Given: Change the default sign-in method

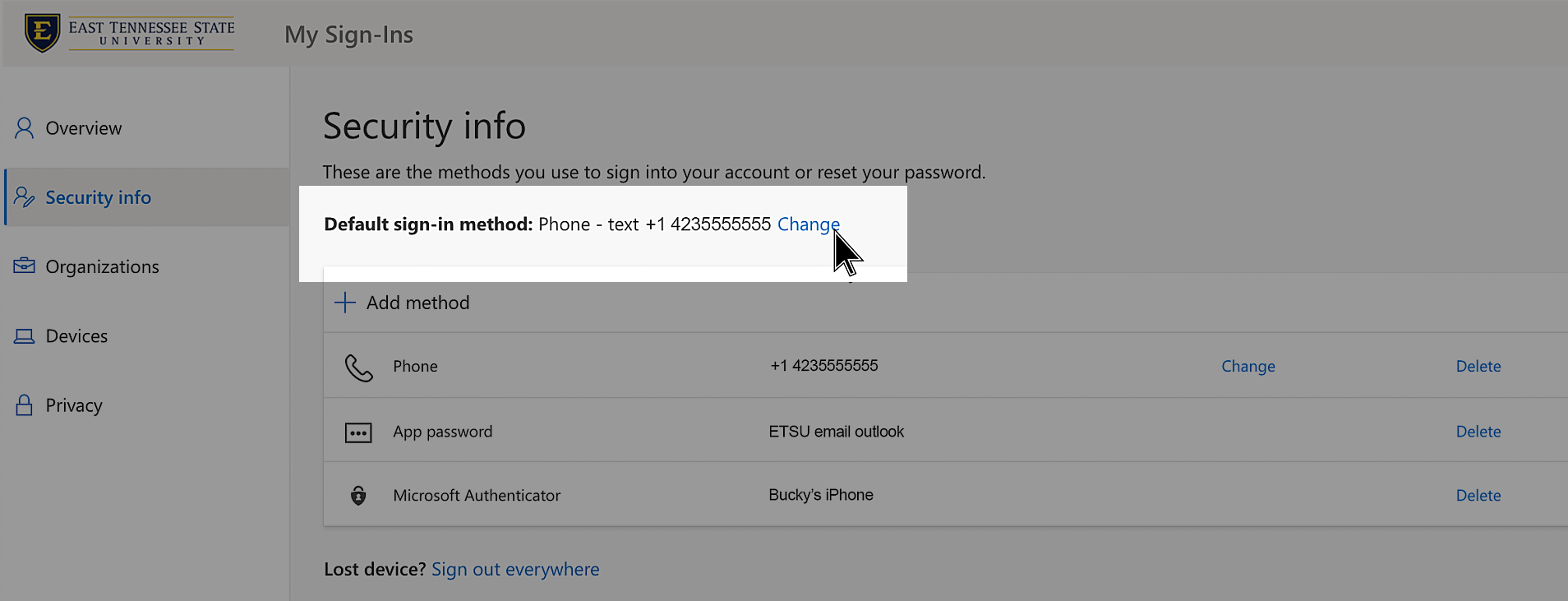Looking at the screenshot, I should click(808, 224).
